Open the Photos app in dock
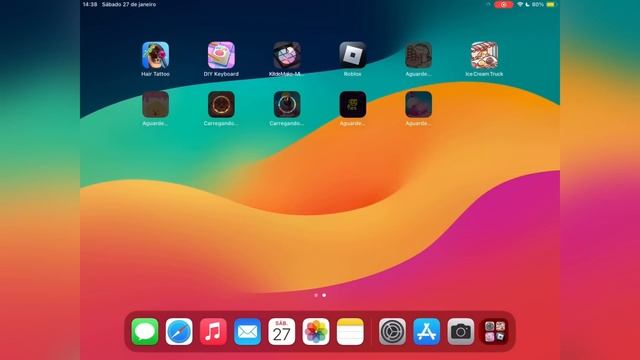The width and height of the screenshot is (640, 360). [x=316, y=331]
